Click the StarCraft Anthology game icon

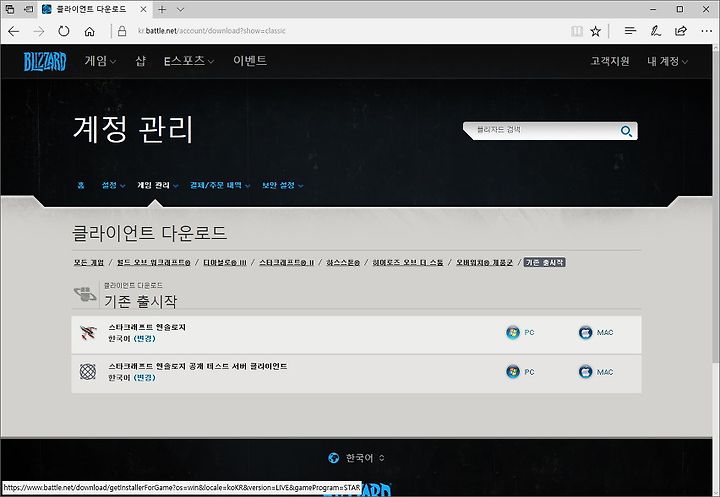(x=88, y=333)
